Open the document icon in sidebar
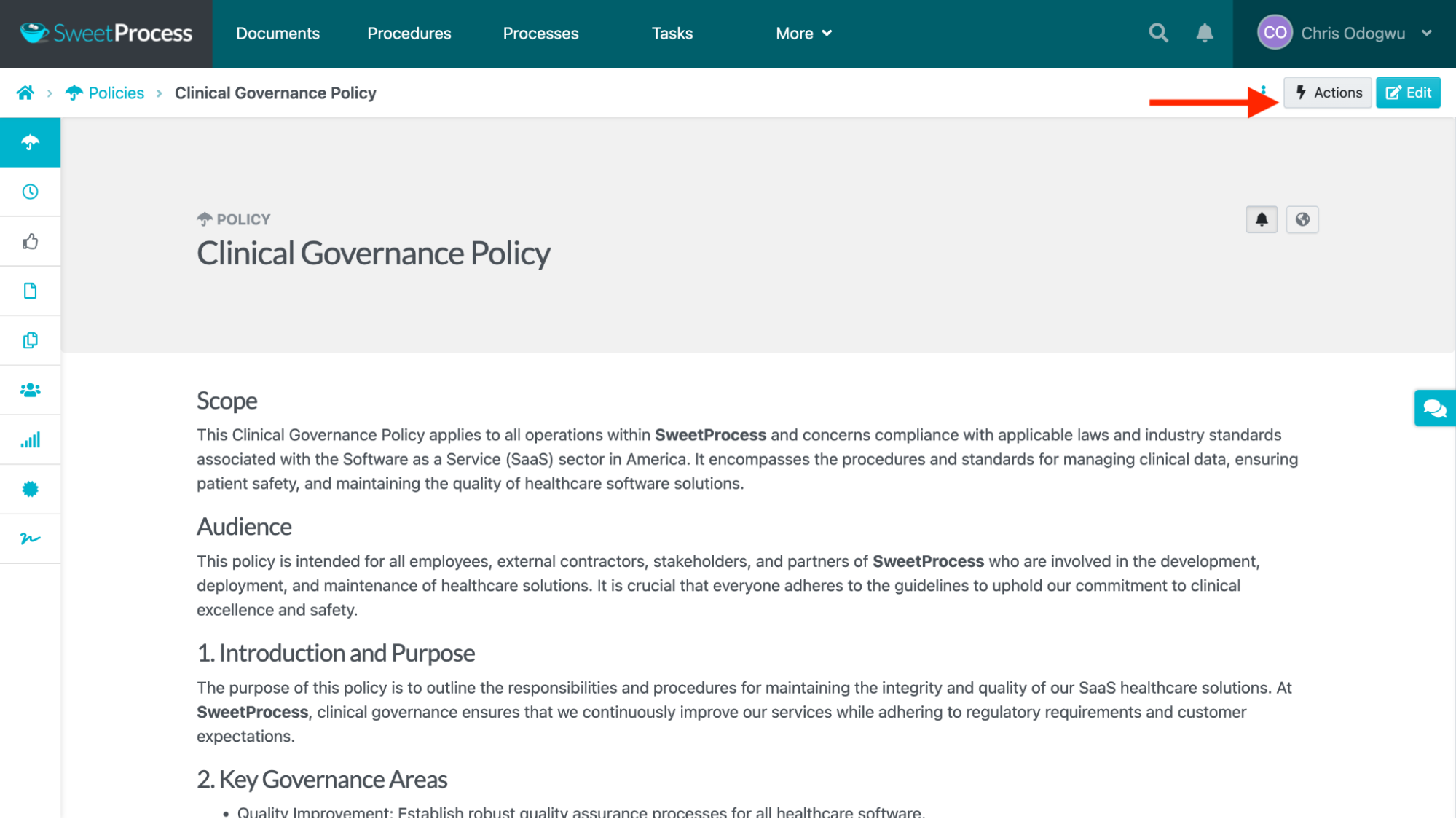Image resolution: width=1456 pixels, height=819 pixels. [x=30, y=290]
